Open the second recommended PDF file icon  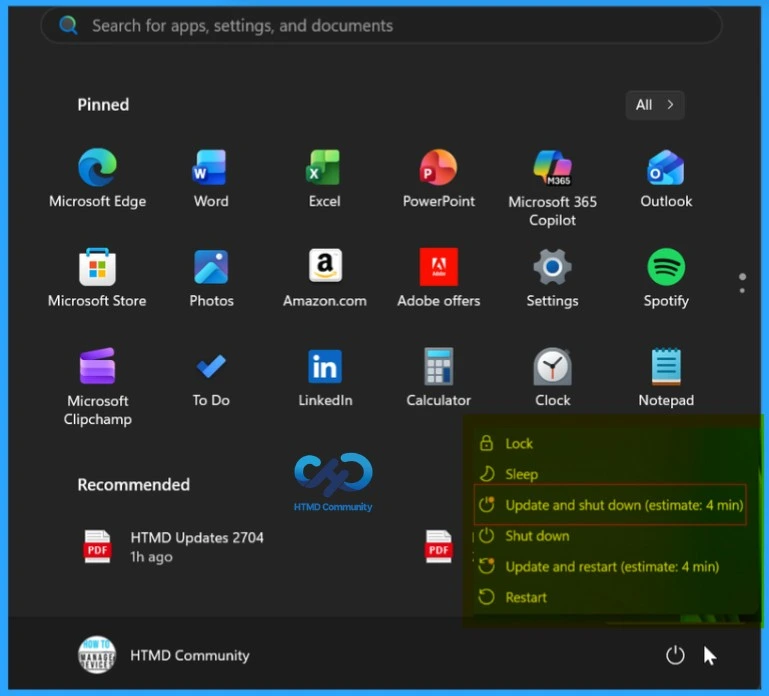pos(438,546)
